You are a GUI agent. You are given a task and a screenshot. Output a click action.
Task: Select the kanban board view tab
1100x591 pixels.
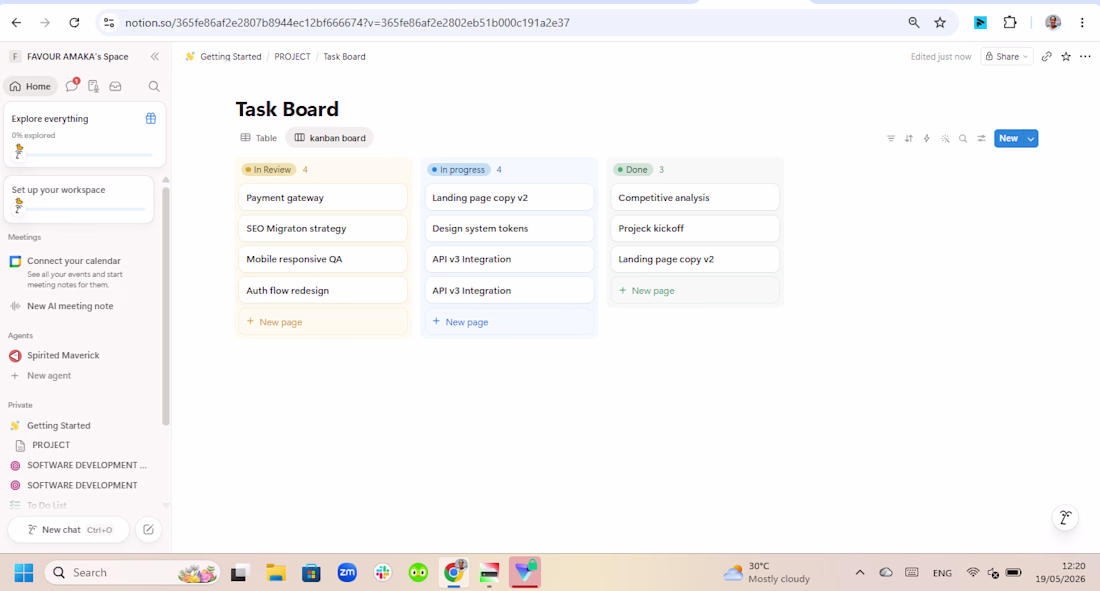point(330,138)
